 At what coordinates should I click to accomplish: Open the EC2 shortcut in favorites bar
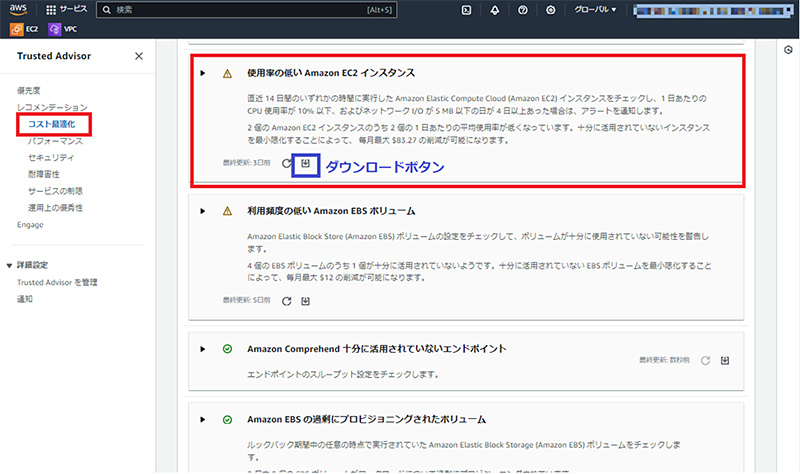[24, 29]
